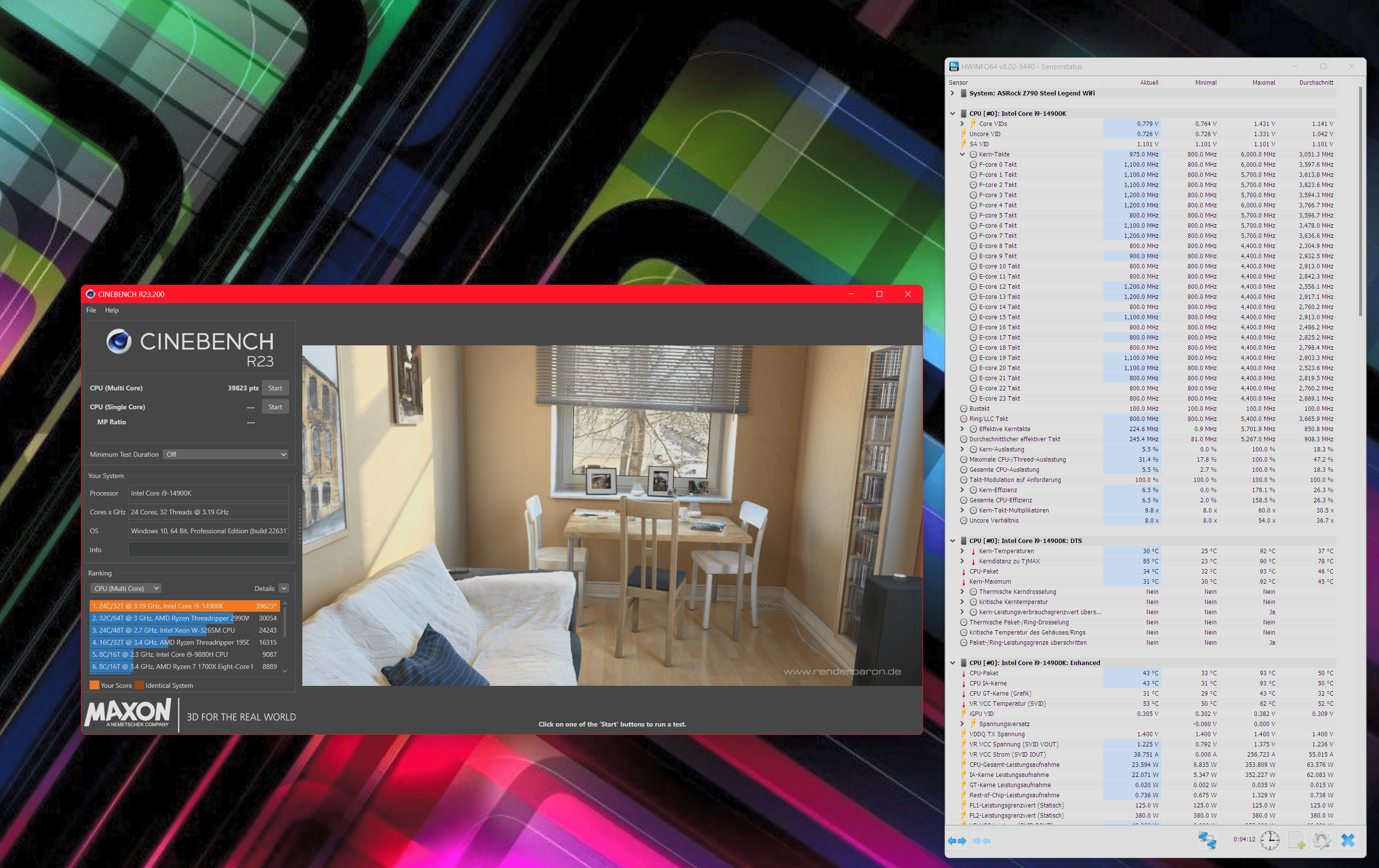Click the empty Info input field
1379x868 pixels.
208,550
